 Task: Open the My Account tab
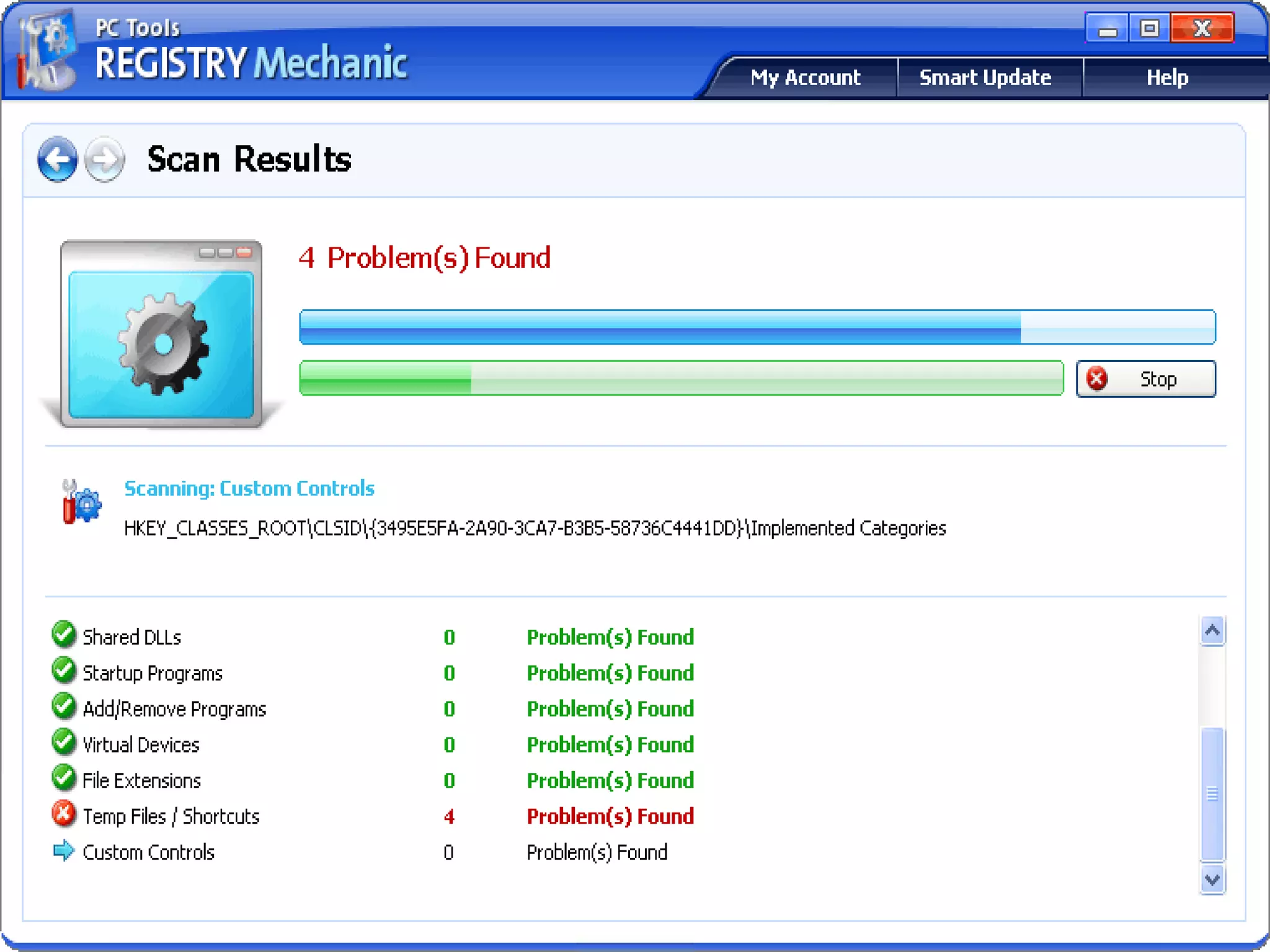click(805, 77)
